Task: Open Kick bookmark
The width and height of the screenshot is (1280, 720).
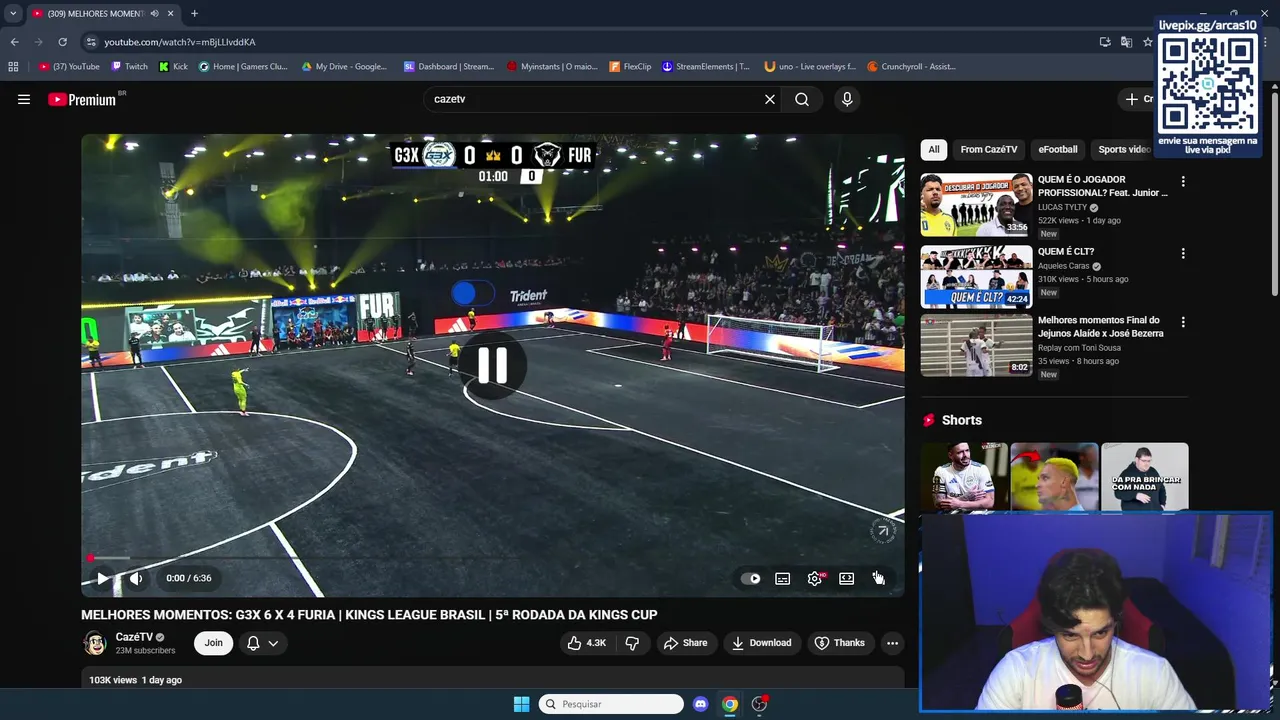Action: [x=173, y=67]
